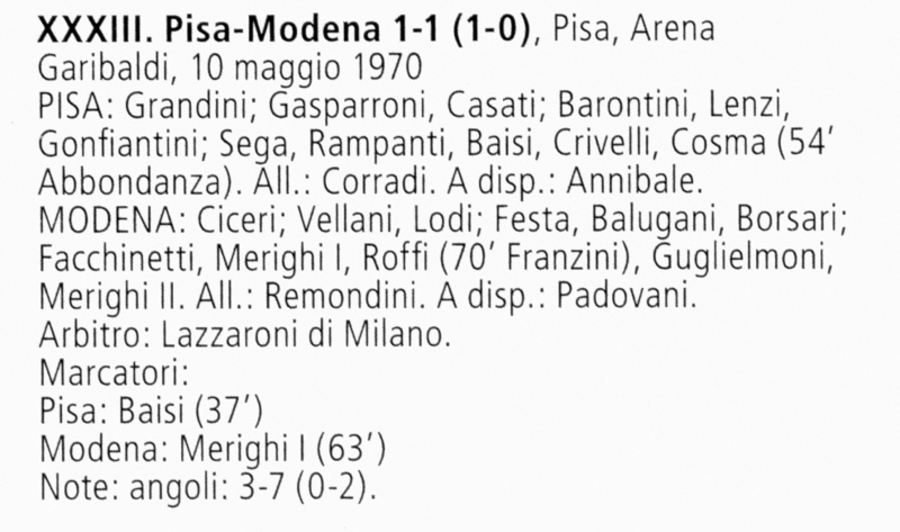The image size is (900, 532).
Task: Click the reserve name 'Annibale'
Action: click(631, 182)
